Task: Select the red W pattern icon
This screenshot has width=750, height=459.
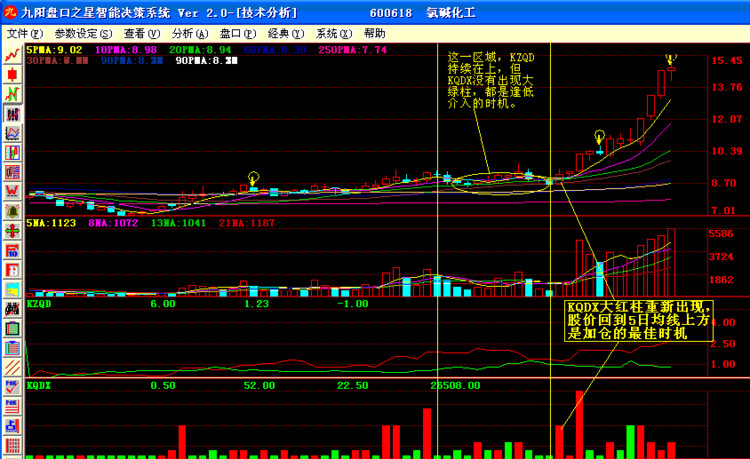Action: [12, 192]
